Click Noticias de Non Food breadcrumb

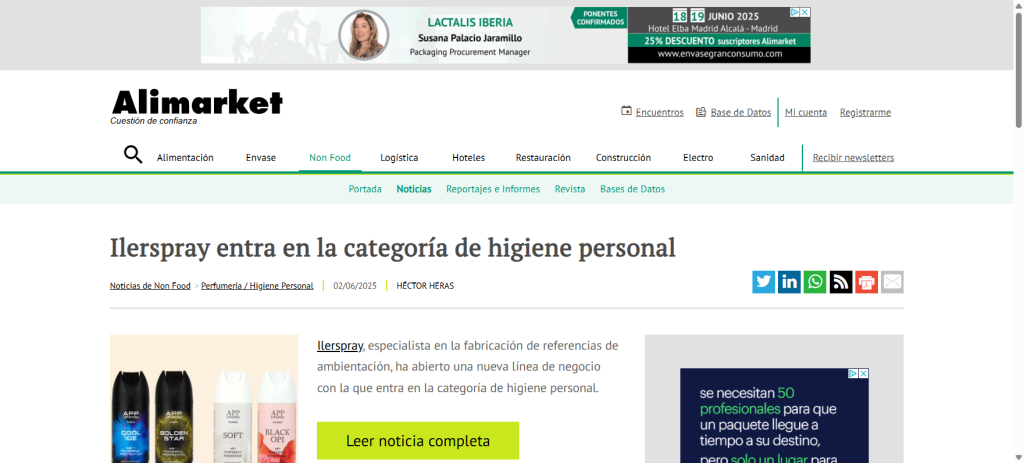pos(150,285)
